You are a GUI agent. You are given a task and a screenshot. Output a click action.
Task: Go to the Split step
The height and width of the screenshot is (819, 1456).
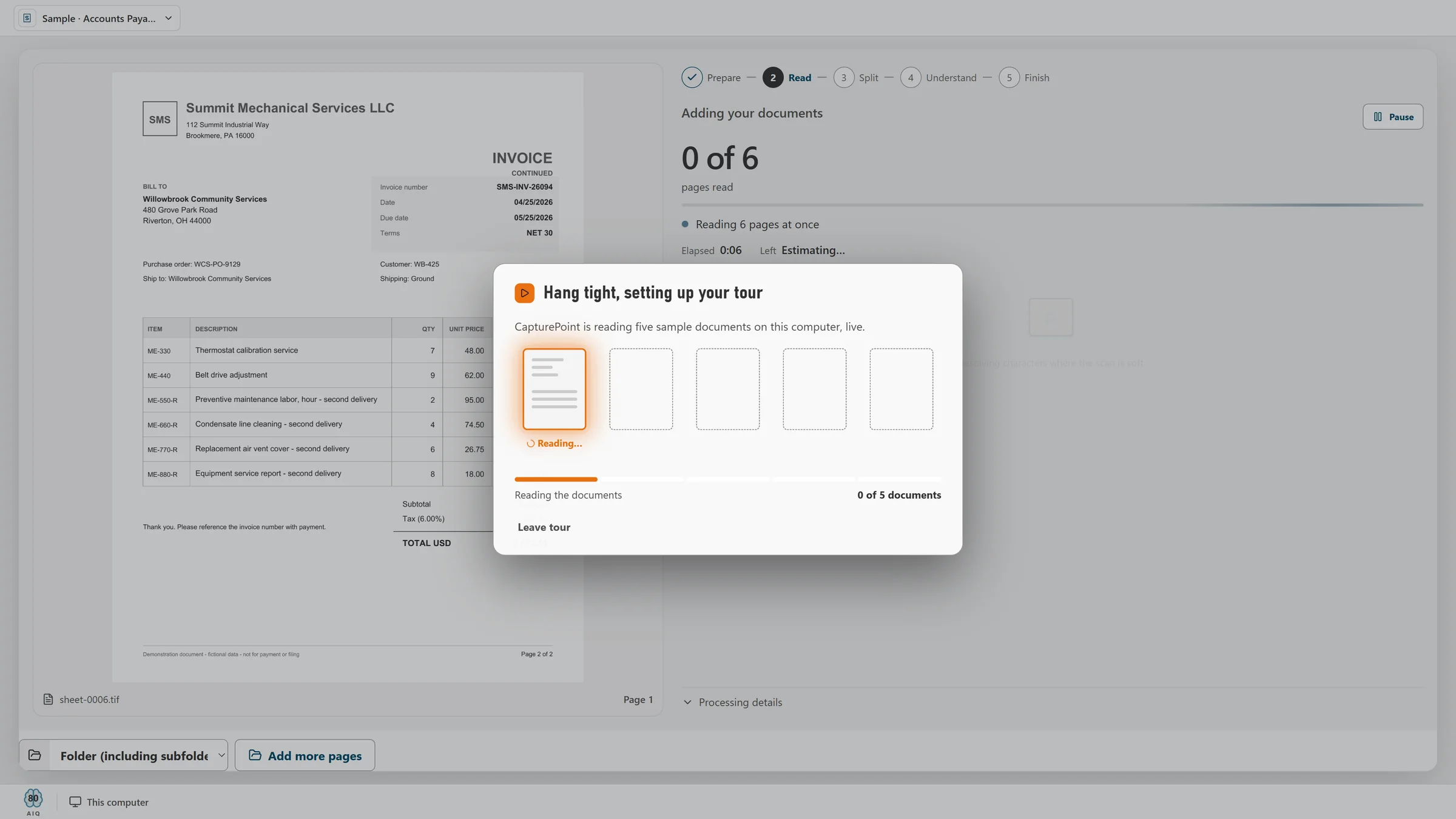point(856,78)
